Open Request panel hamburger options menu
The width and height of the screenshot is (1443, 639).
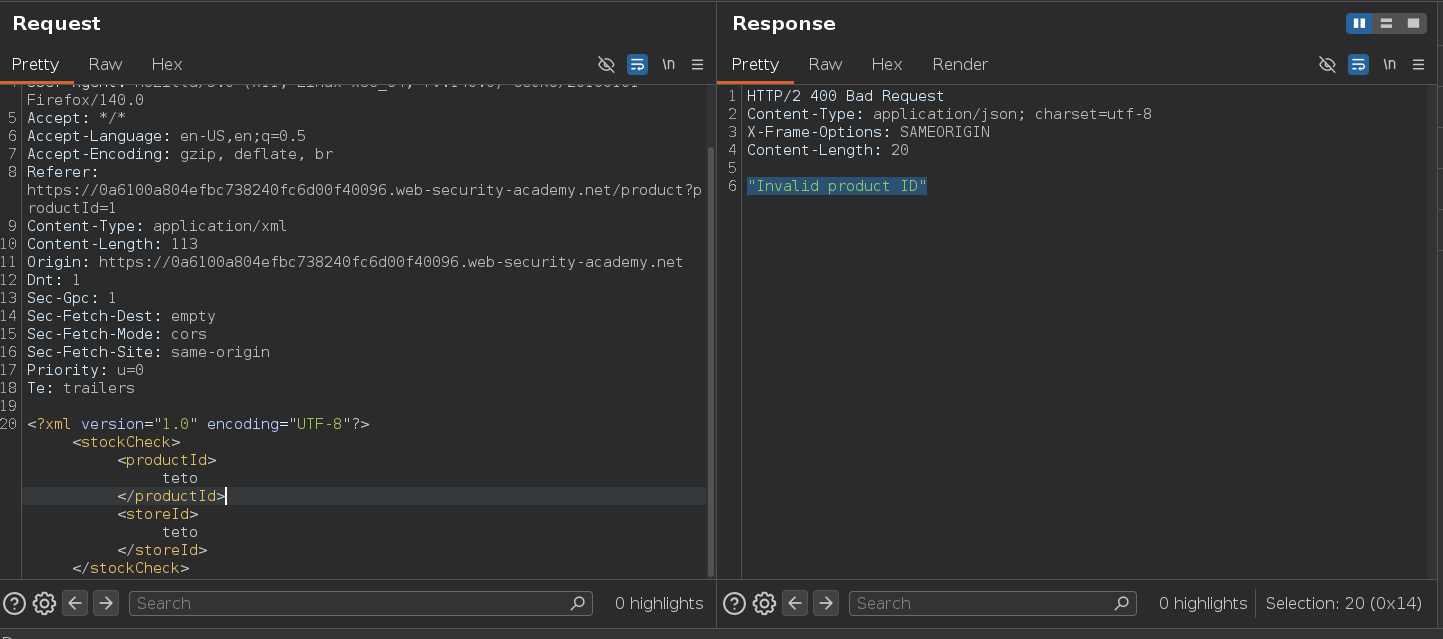(x=698, y=64)
